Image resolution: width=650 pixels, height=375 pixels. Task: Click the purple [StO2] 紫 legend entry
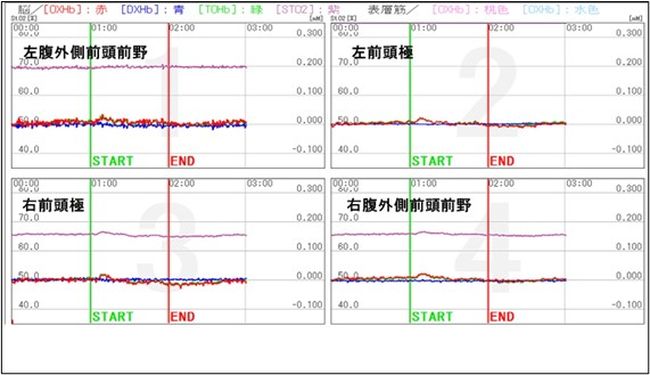click(x=308, y=10)
